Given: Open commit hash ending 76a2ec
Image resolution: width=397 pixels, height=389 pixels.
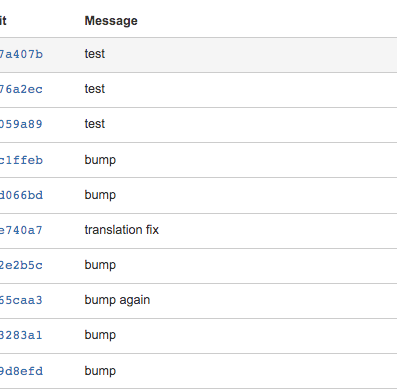Looking at the screenshot, I should click(21, 89).
